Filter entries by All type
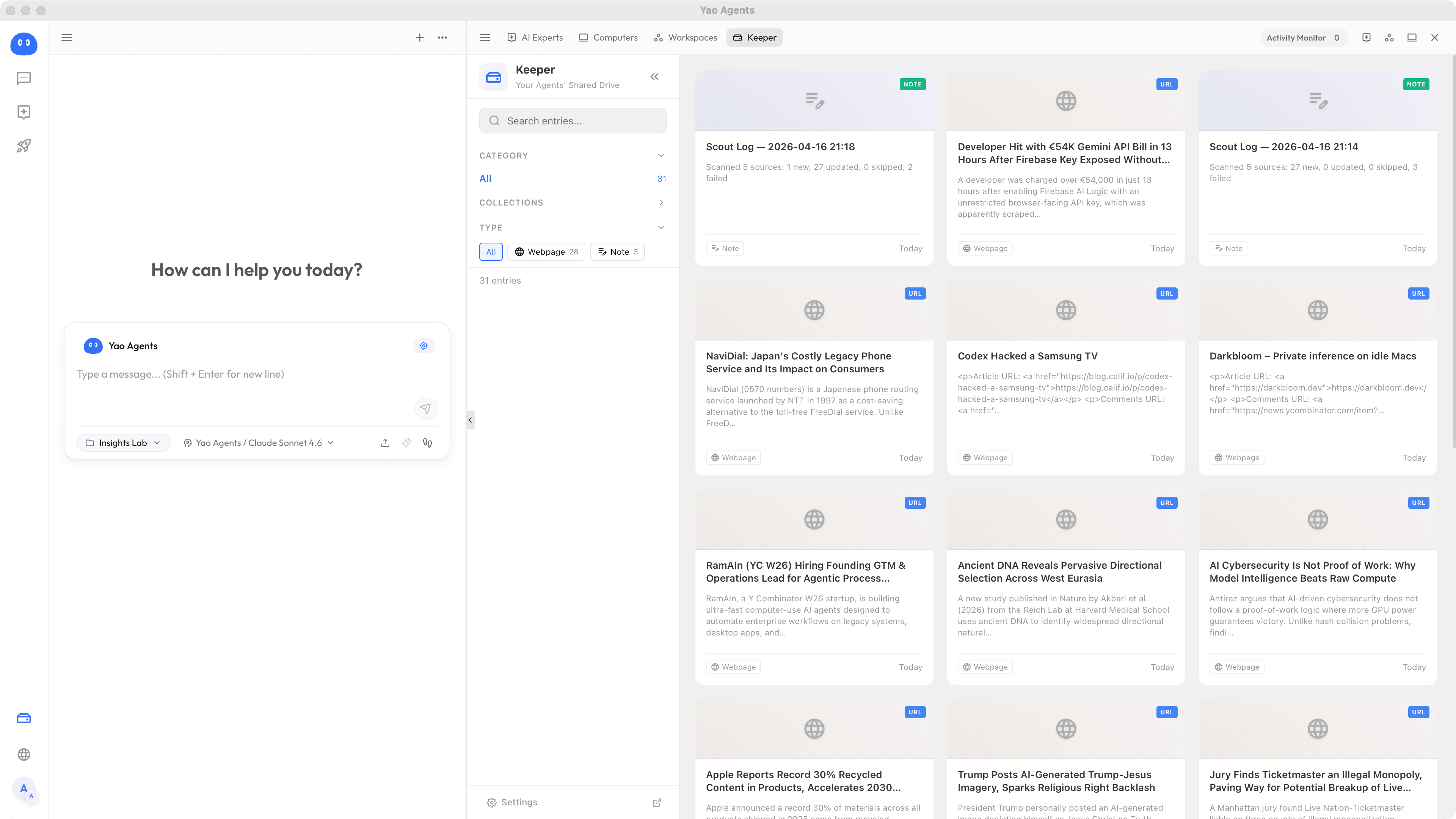1456x819 pixels. [491, 252]
